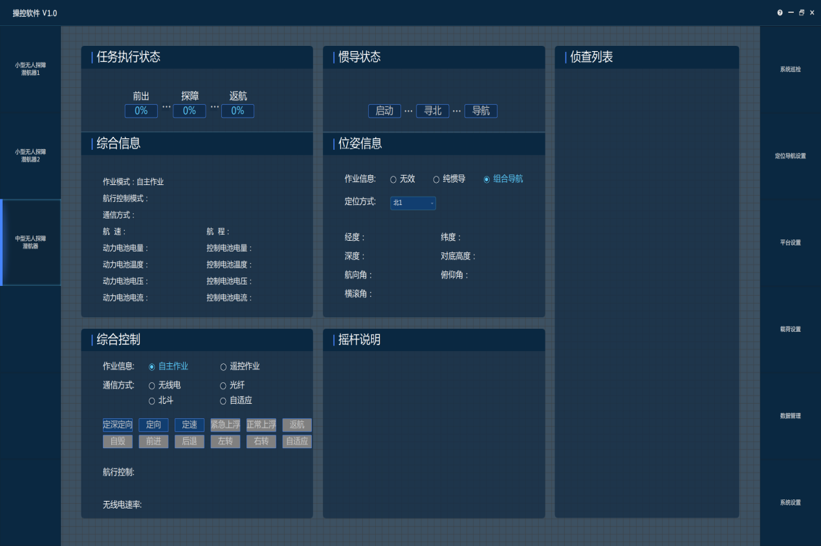This screenshot has height=546, width=821.
Task: Click the 定深定向 control button
Action: tap(117, 425)
